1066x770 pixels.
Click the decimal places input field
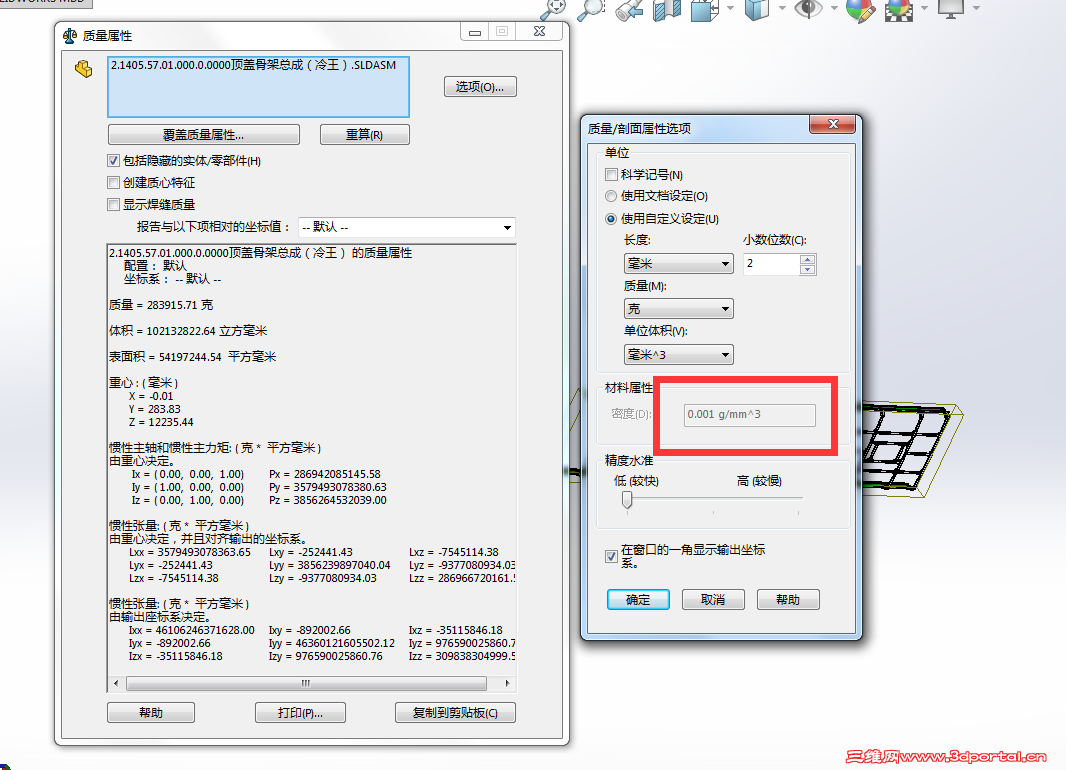(771, 264)
